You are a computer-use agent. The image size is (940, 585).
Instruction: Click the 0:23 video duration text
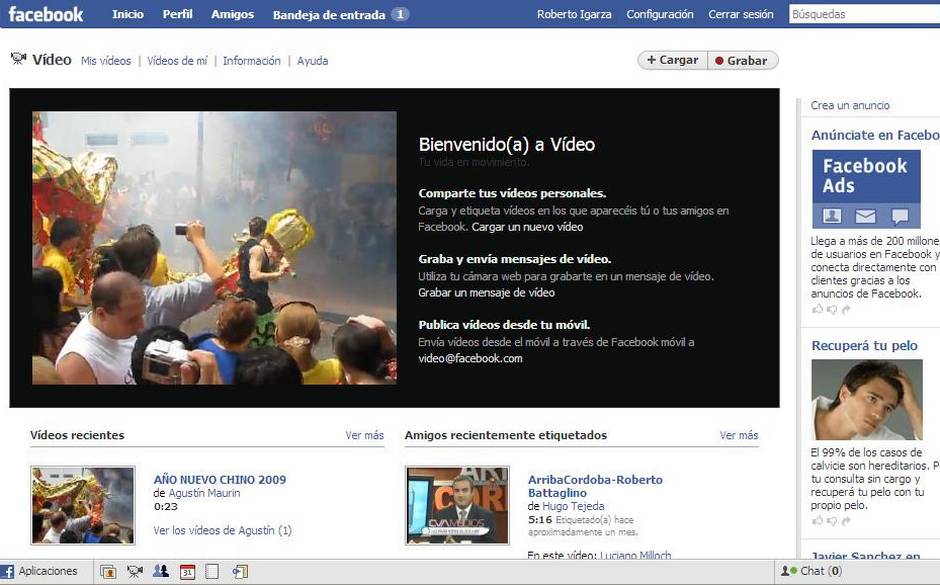[x=165, y=506]
